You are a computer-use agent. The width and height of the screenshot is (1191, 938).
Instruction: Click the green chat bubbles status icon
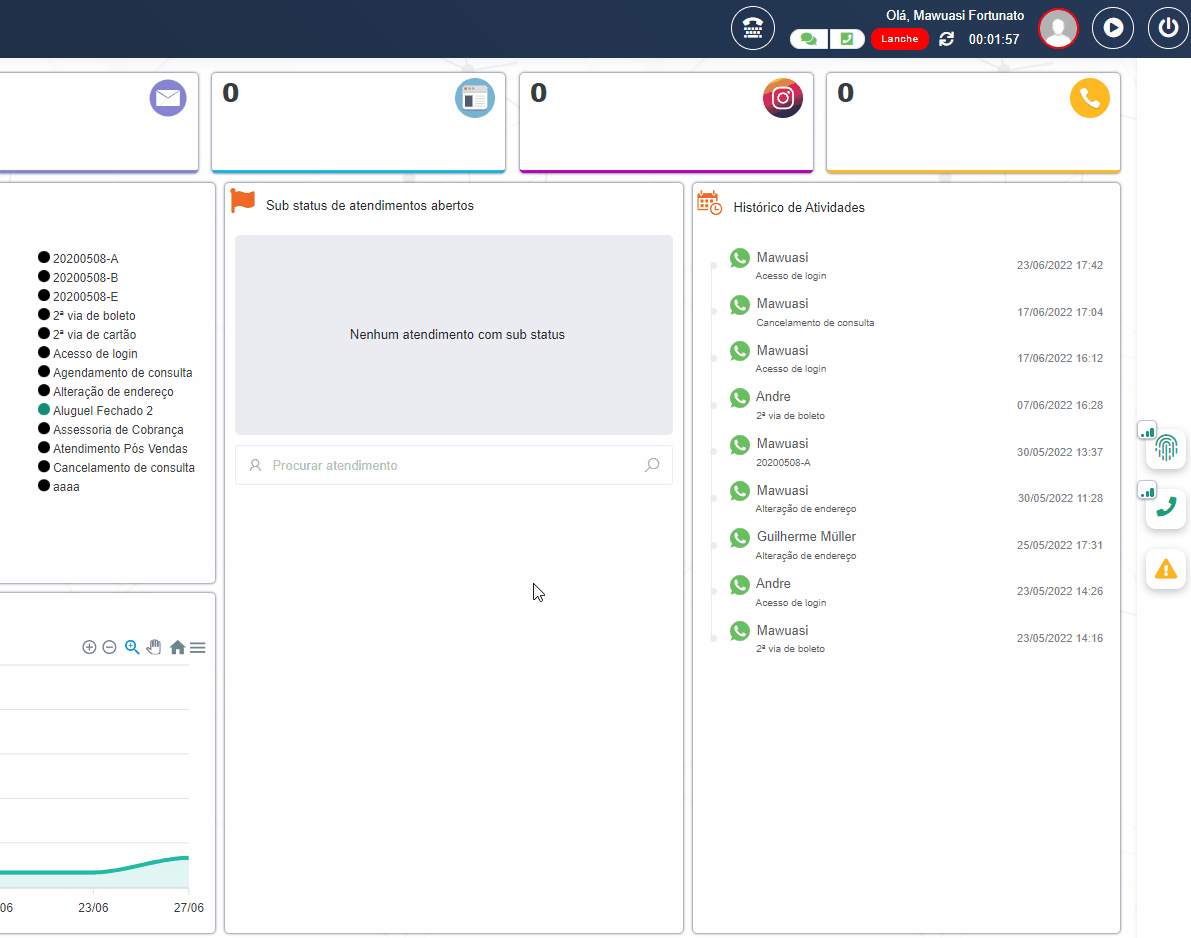[x=808, y=39]
